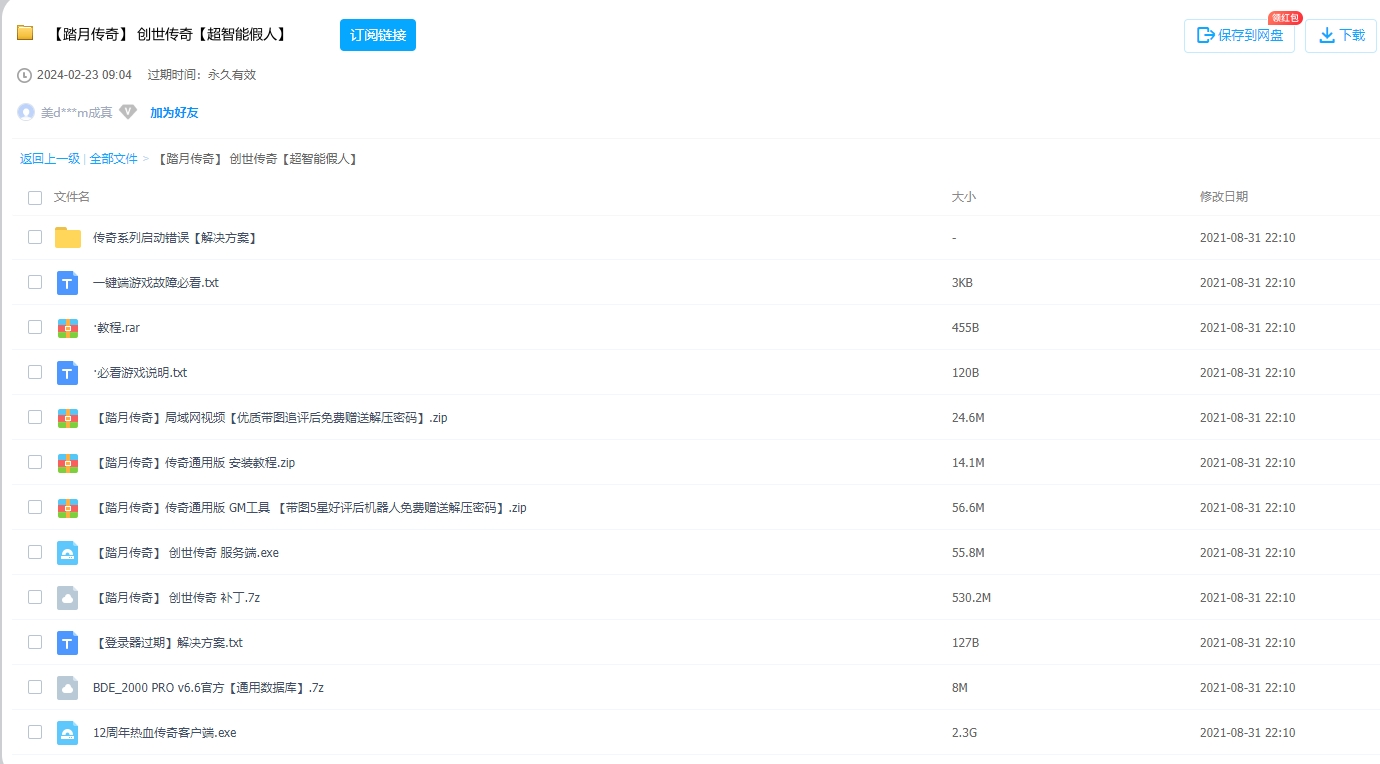1380x764 pixels.
Task: Click the 下载 button
Action: (x=1341, y=36)
